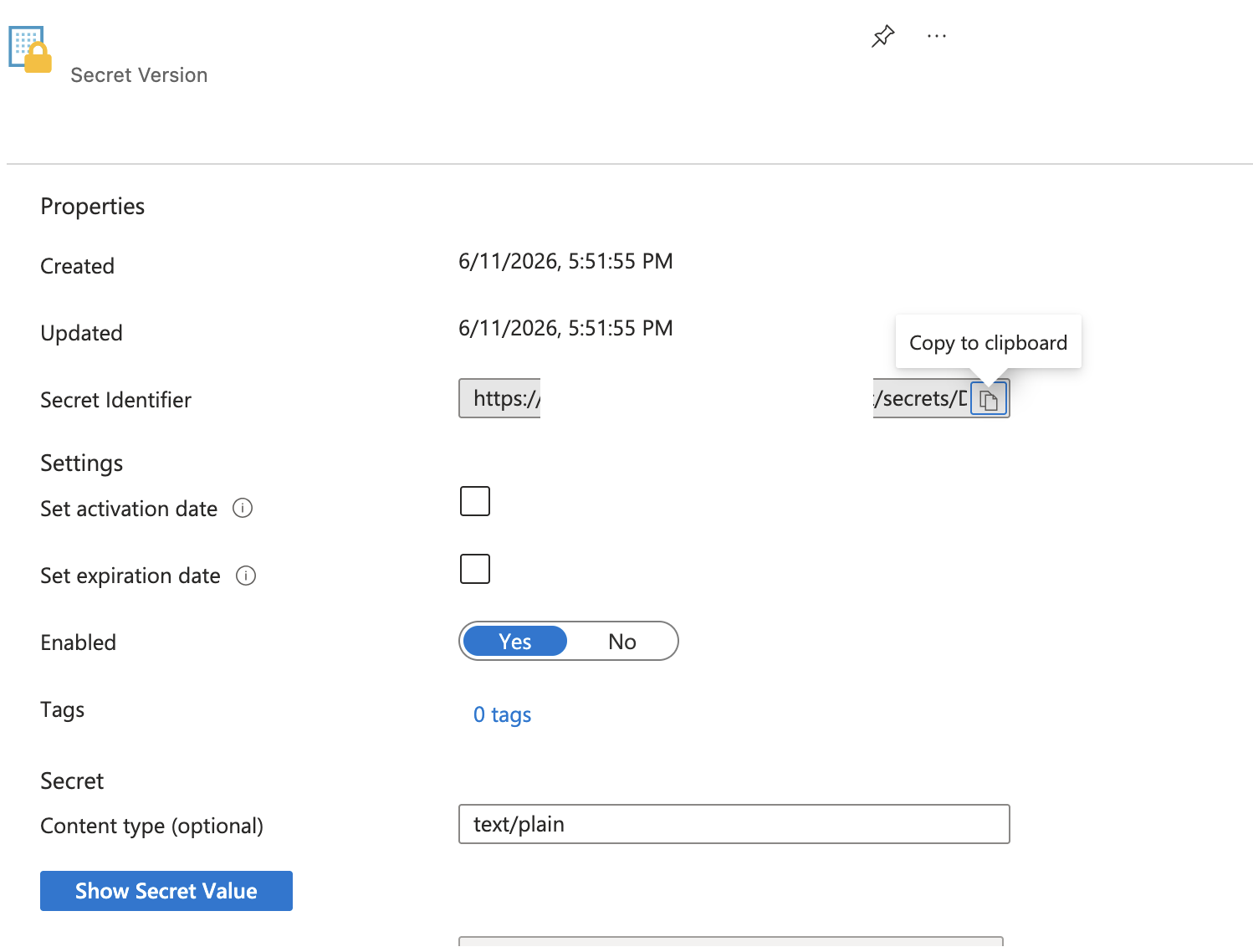
Task: Set Enabled toggle to No
Action: (x=622, y=642)
